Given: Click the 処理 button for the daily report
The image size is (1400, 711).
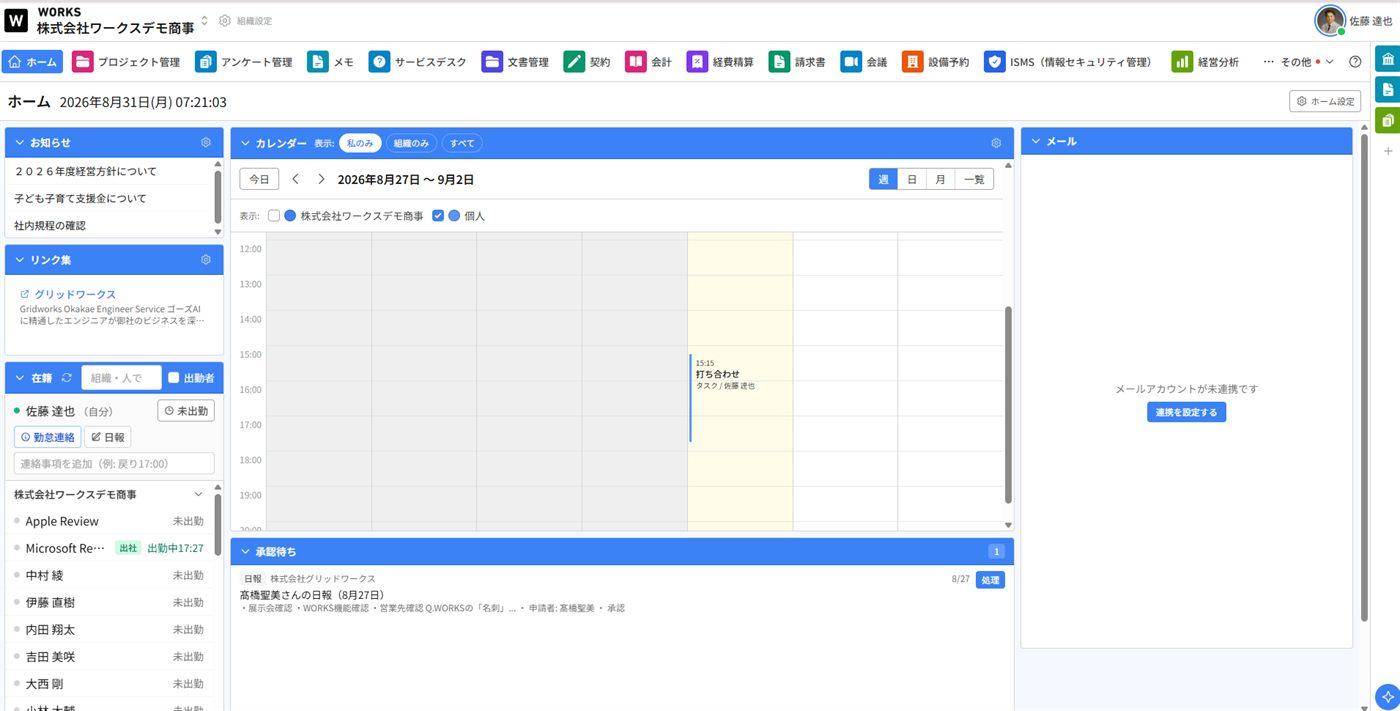Looking at the screenshot, I should click(x=990, y=580).
